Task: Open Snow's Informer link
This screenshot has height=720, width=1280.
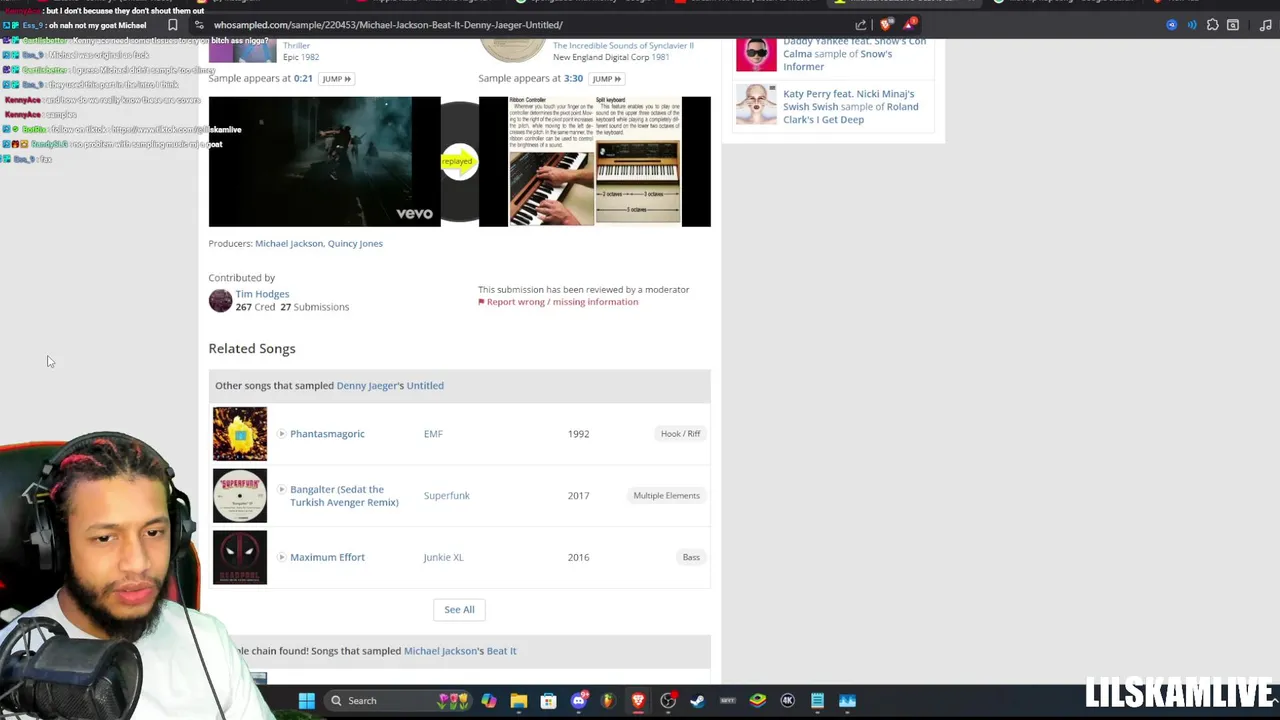Action: click(837, 60)
